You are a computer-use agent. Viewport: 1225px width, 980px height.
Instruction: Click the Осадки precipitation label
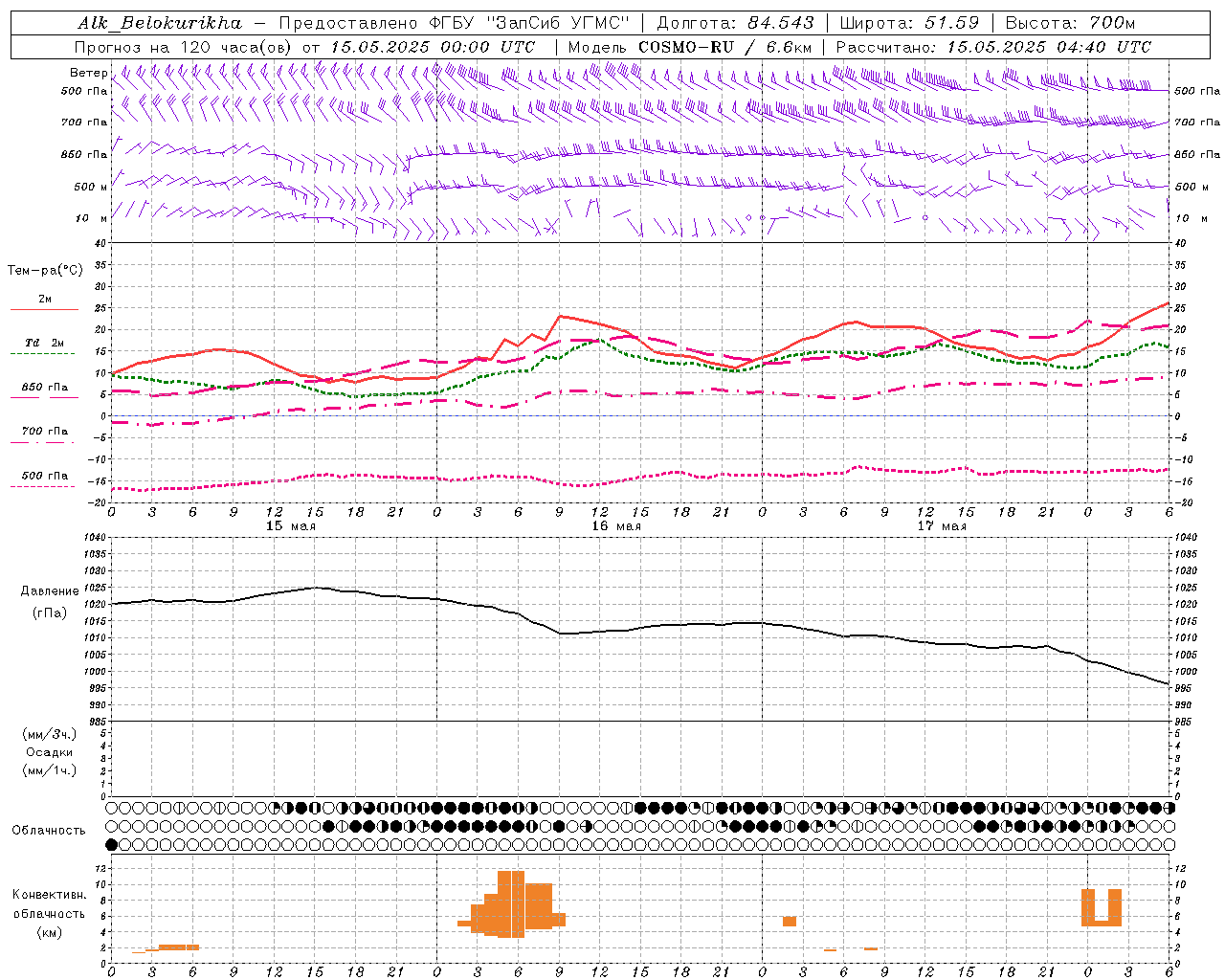pyautogui.click(x=50, y=752)
